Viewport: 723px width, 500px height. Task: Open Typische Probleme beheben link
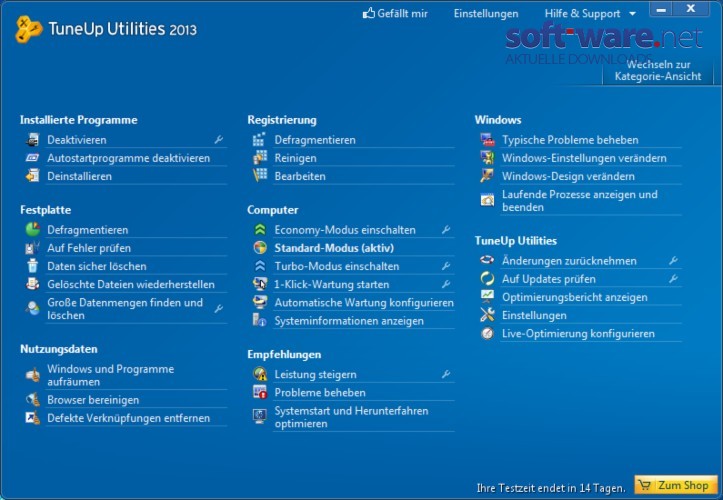coord(570,140)
